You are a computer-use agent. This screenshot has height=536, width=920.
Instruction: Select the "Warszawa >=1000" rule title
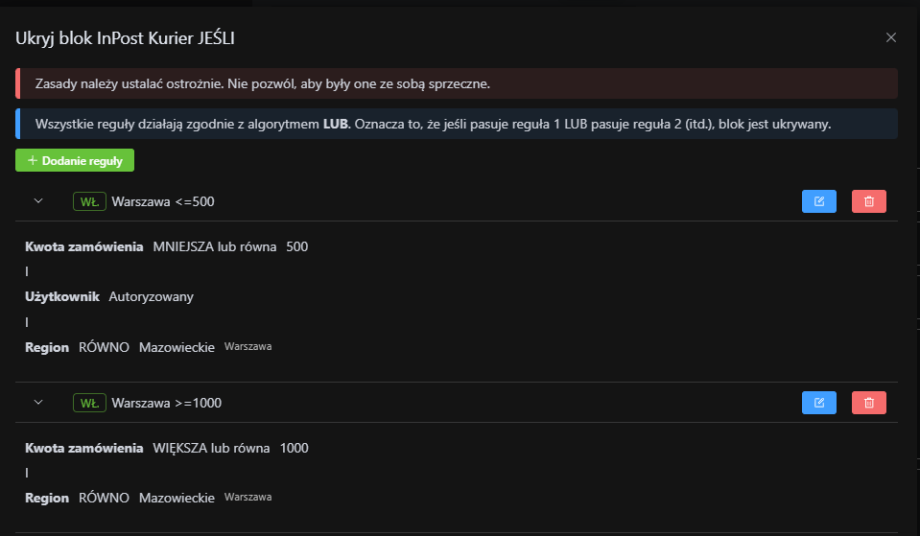click(x=166, y=403)
